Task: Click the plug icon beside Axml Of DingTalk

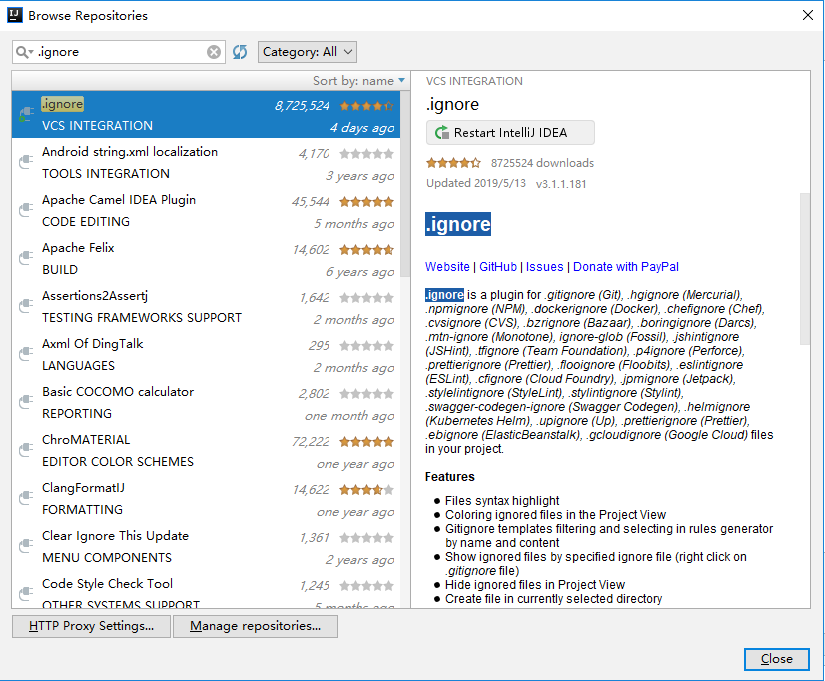Action: pyautogui.click(x=26, y=354)
